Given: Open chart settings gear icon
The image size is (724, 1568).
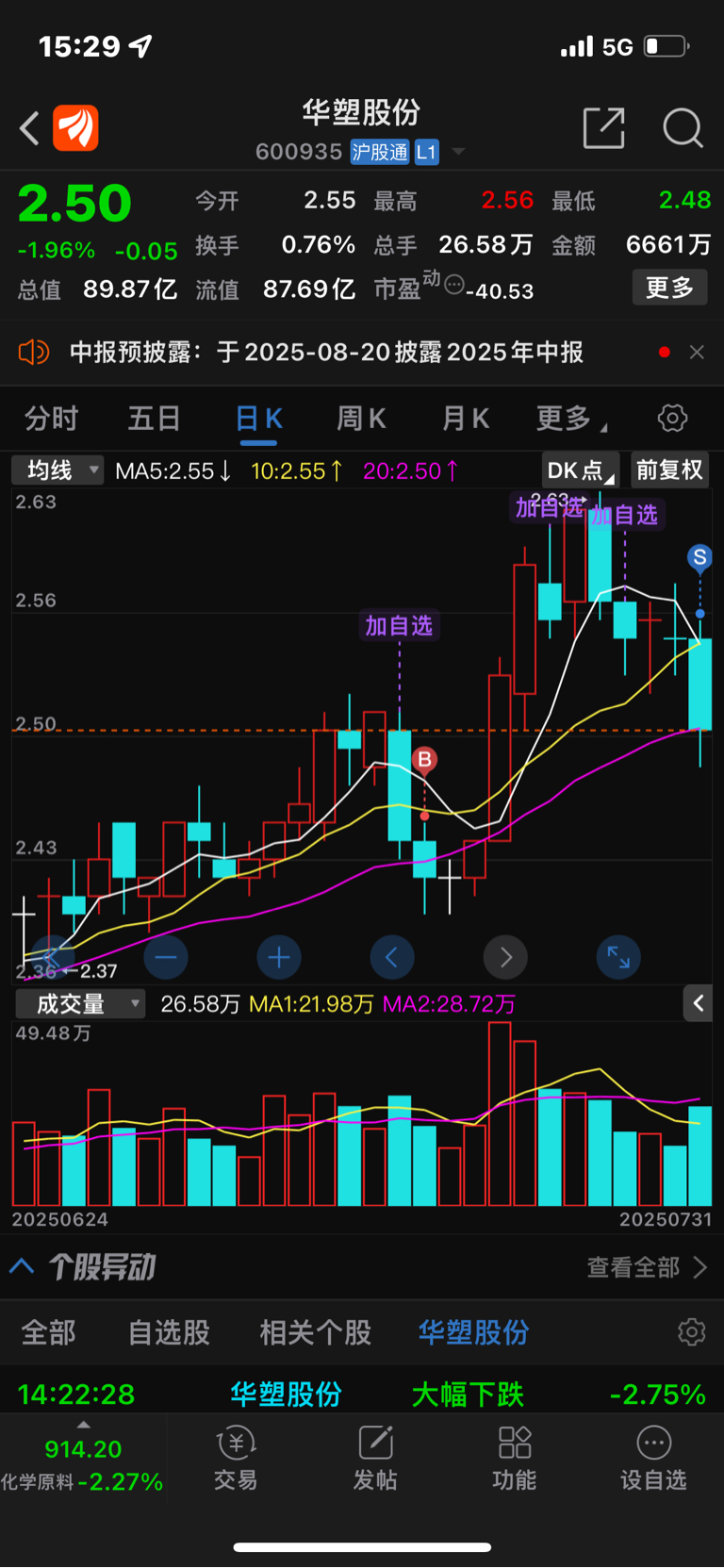Looking at the screenshot, I should coord(672,418).
